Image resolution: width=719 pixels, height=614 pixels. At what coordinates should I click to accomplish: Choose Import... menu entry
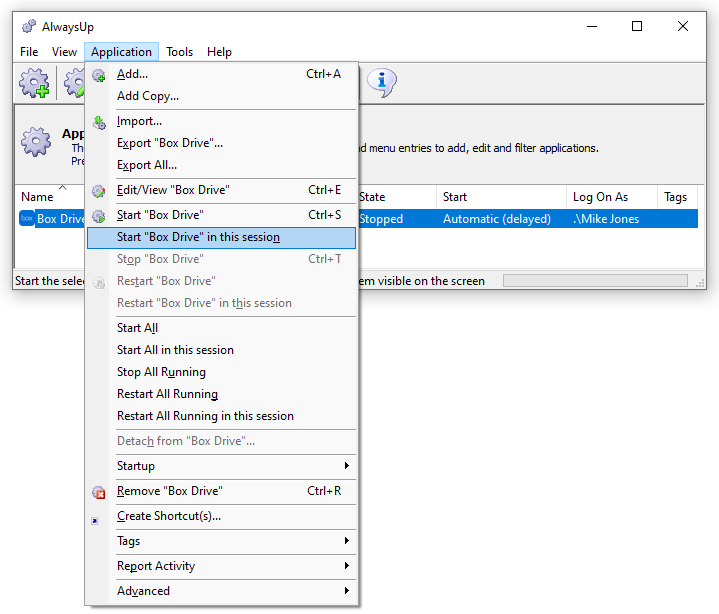point(221,122)
